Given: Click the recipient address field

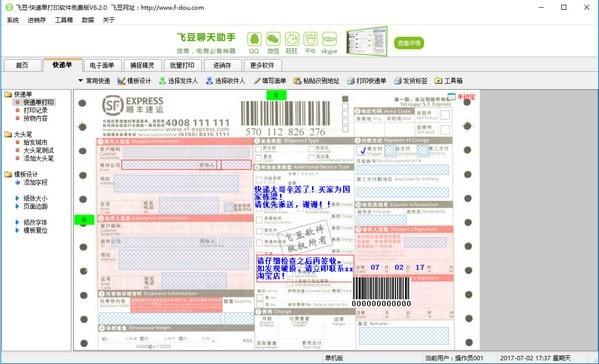Looking at the screenshot, I should point(182,260).
